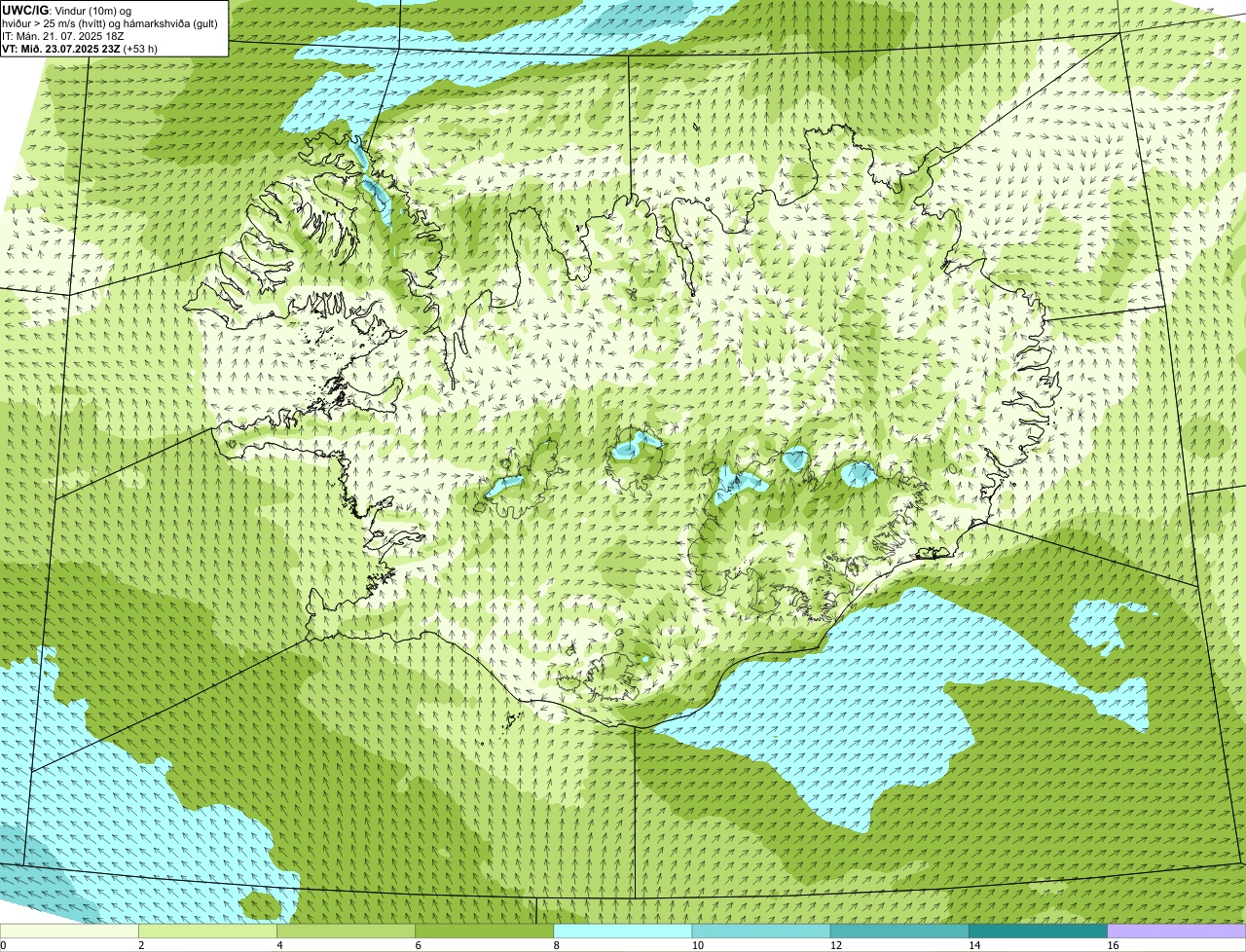This screenshot has height=952, width=1246.
Task: Click the title line 'UWC/IG: Vindur (10m) og'
Action: (x=66, y=10)
